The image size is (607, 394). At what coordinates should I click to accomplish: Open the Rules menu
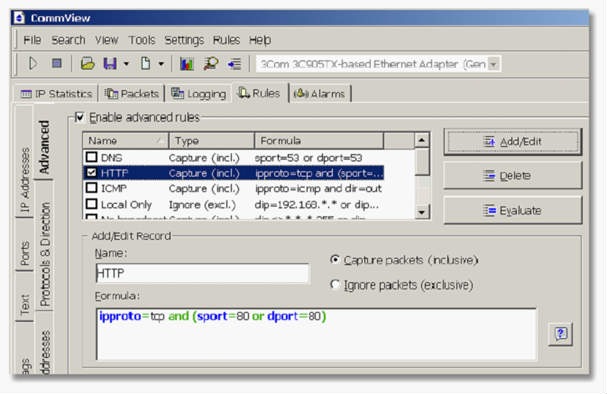(x=226, y=40)
